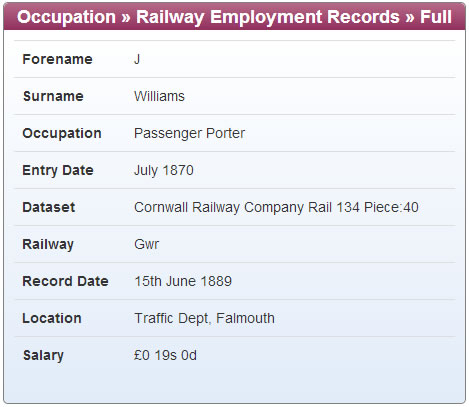The height and width of the screenshot is (407, 469).
Task: Select the Location label
Action: coord(52,318)
